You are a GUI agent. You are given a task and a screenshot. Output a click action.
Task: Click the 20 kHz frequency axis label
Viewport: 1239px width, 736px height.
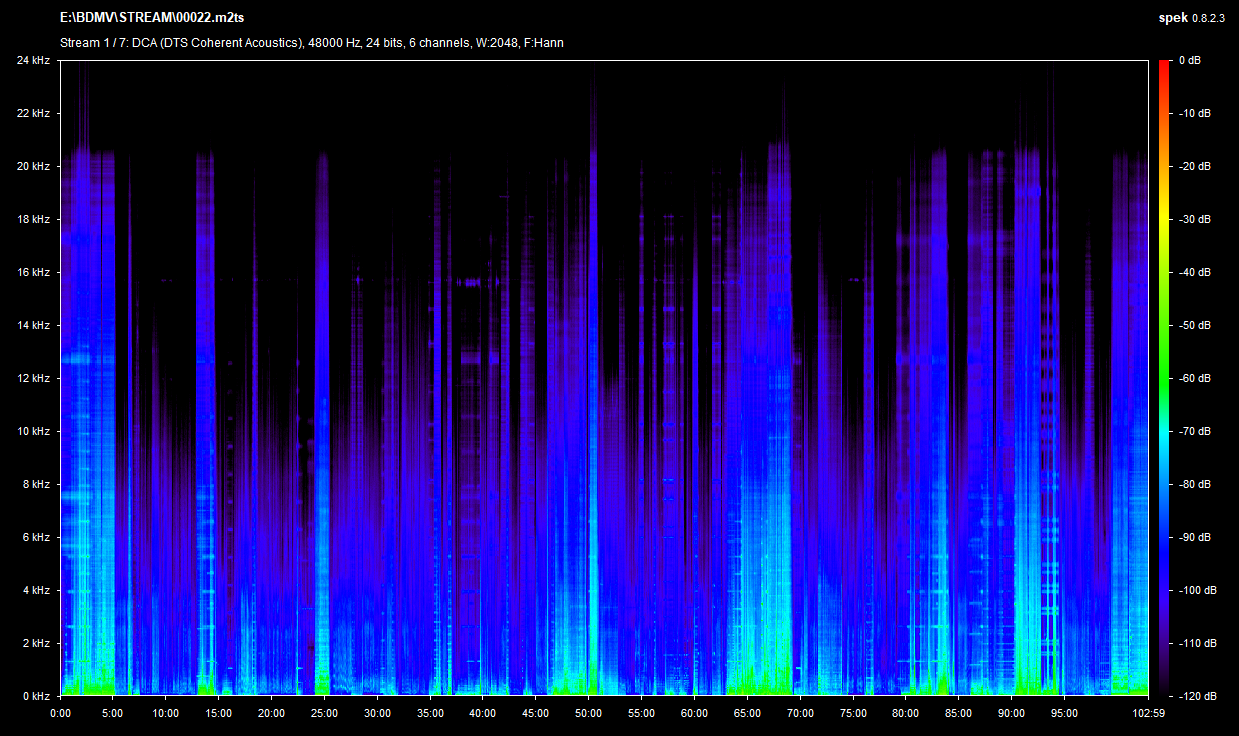click(x=33, y=166)
